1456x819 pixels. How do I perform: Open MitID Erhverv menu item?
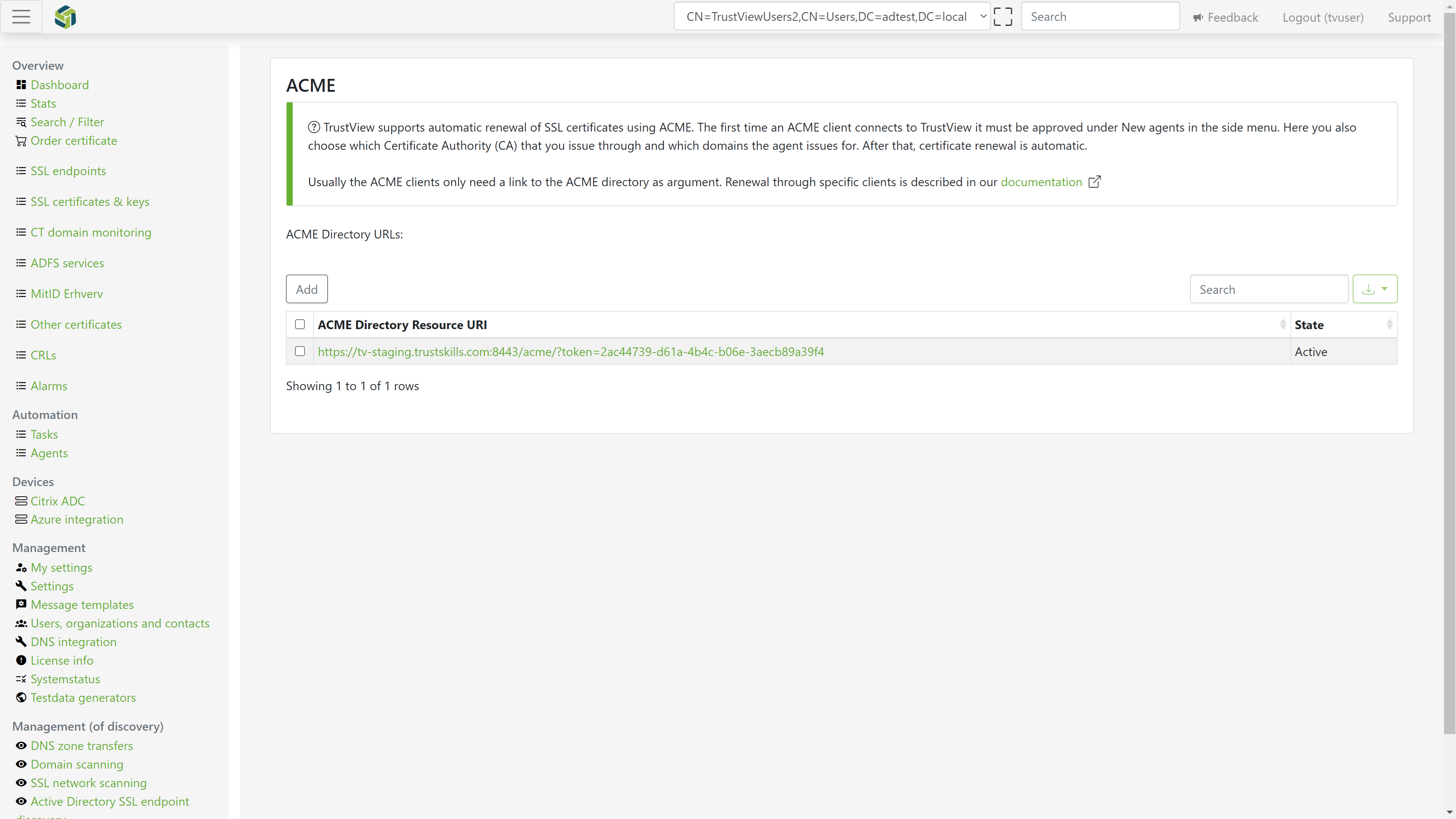[x=67, y=294]
